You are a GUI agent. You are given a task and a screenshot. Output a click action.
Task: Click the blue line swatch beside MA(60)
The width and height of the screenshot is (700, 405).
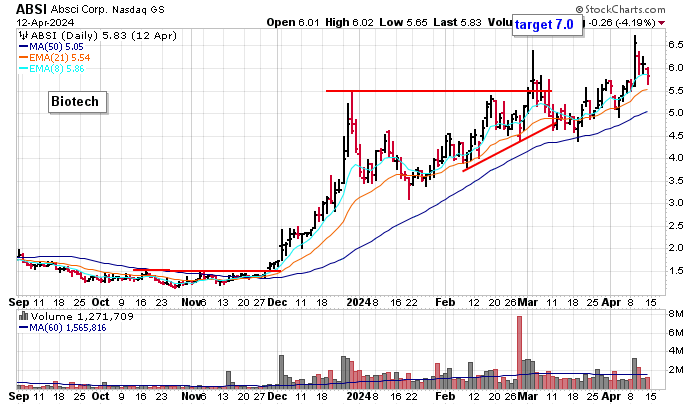tap(24, 328)
